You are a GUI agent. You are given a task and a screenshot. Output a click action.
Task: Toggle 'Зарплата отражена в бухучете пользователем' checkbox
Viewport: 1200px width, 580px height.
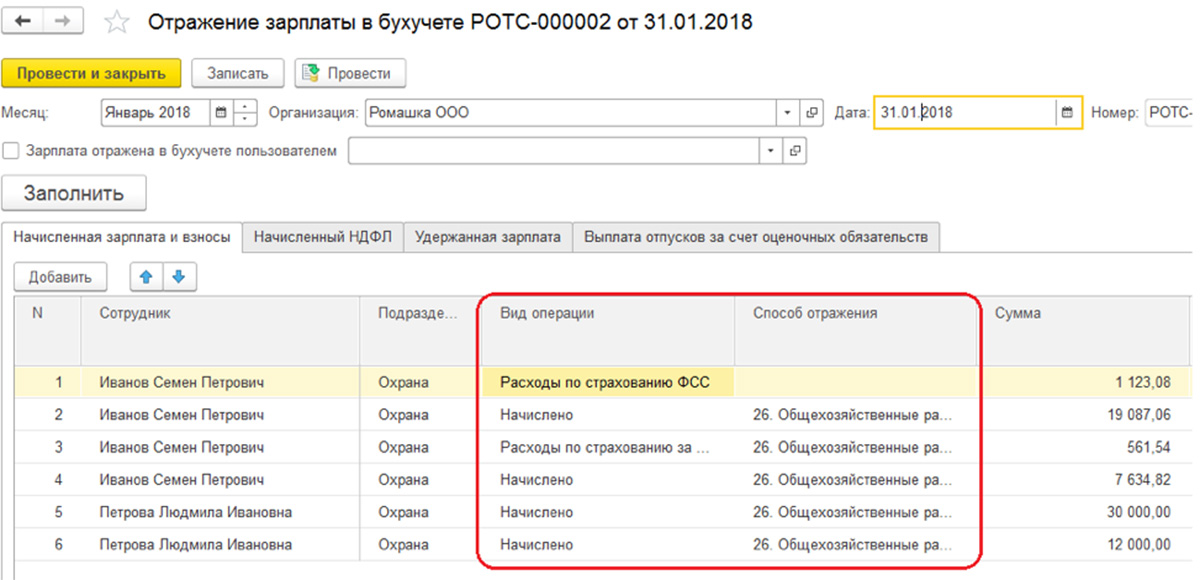(12, 151)
